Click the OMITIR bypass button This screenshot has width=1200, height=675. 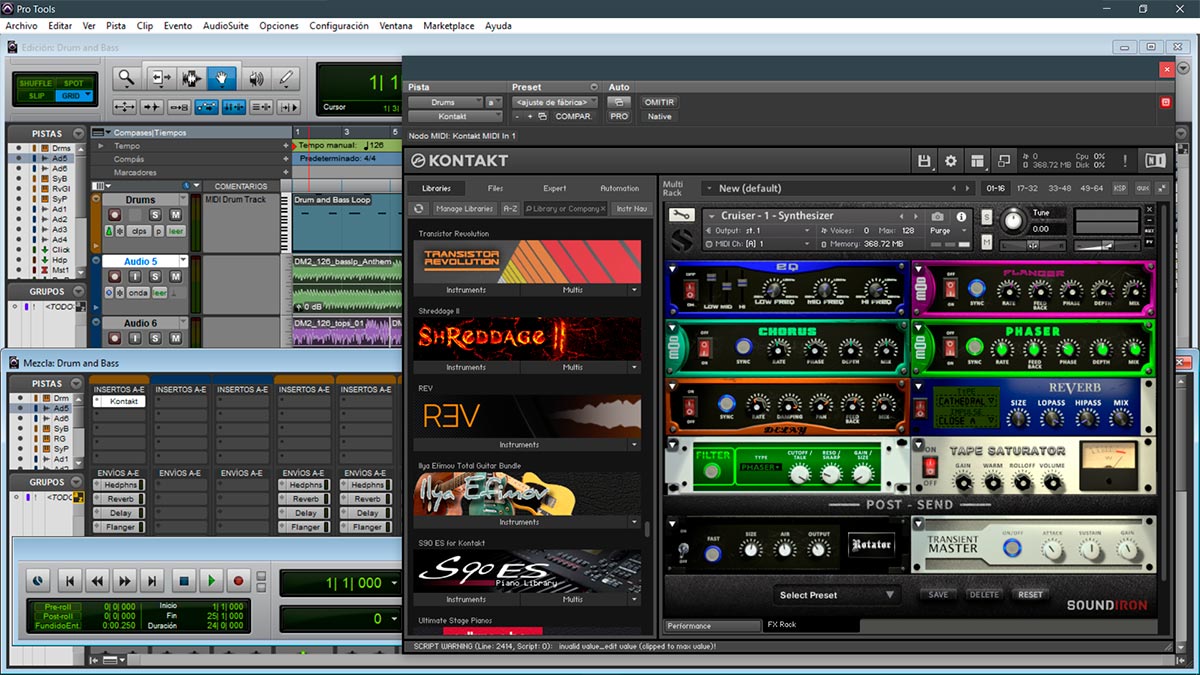point(659,102)
